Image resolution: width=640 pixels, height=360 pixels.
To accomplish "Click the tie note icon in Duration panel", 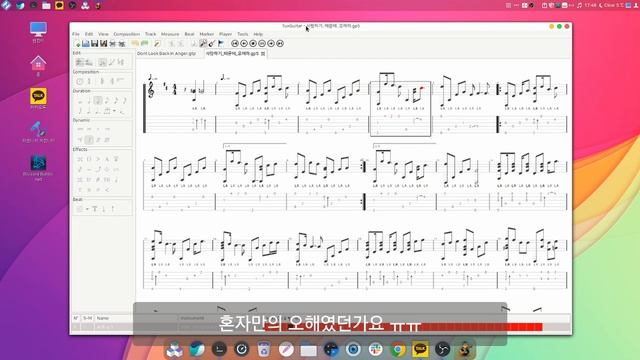I will [122, 111].
